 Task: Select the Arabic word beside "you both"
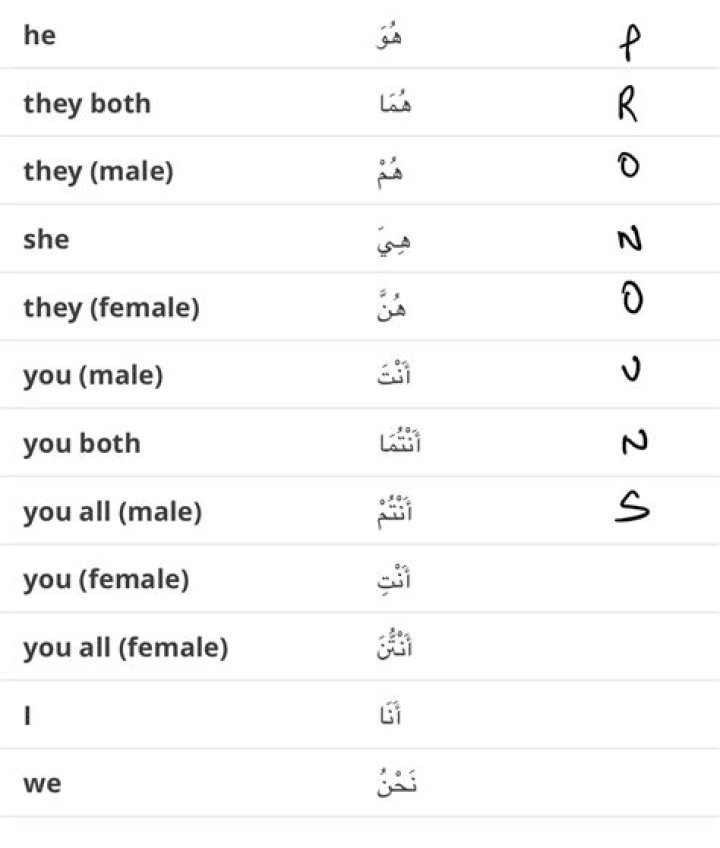[398, 444]
